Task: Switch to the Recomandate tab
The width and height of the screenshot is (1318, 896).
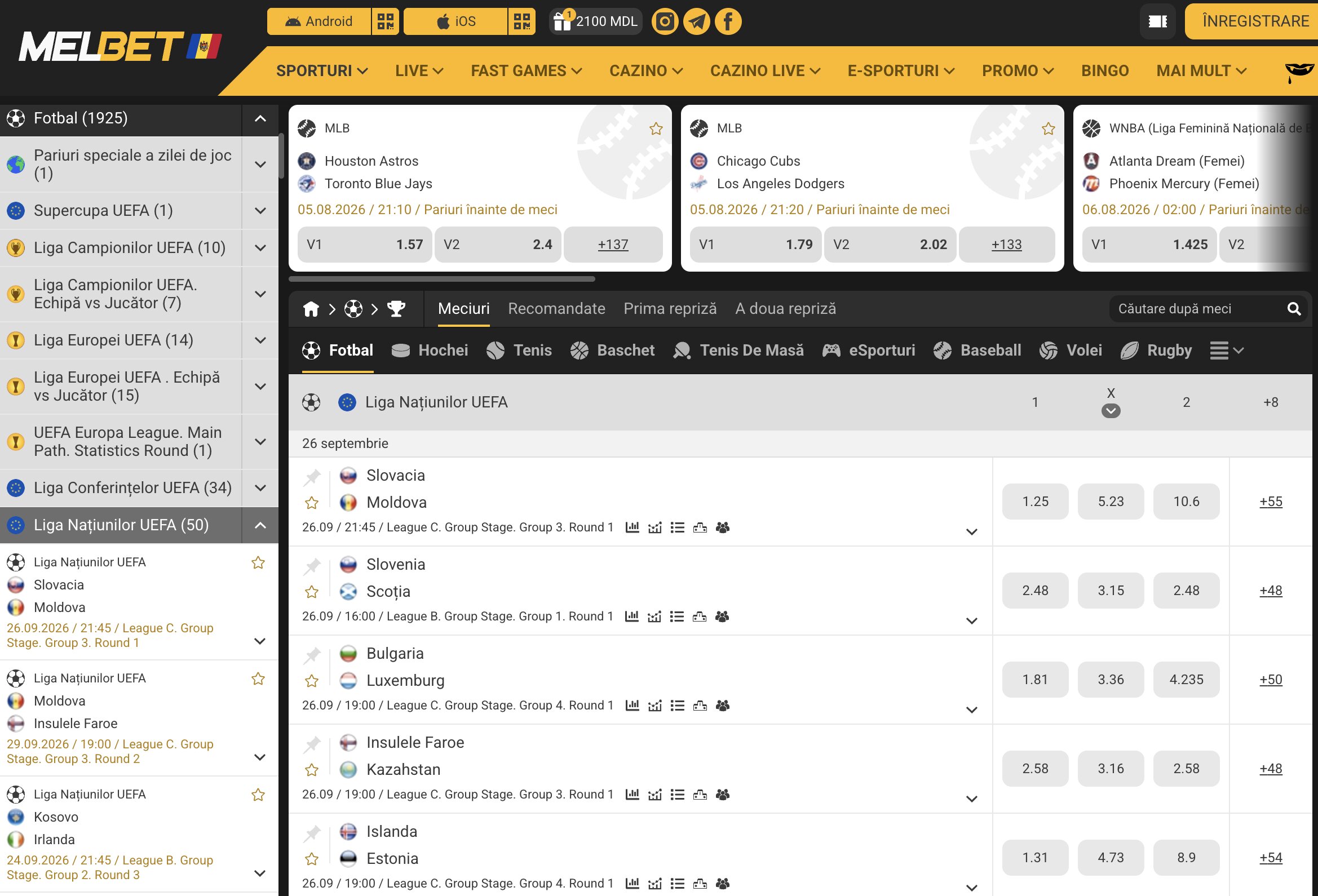Action: point(556,309)
